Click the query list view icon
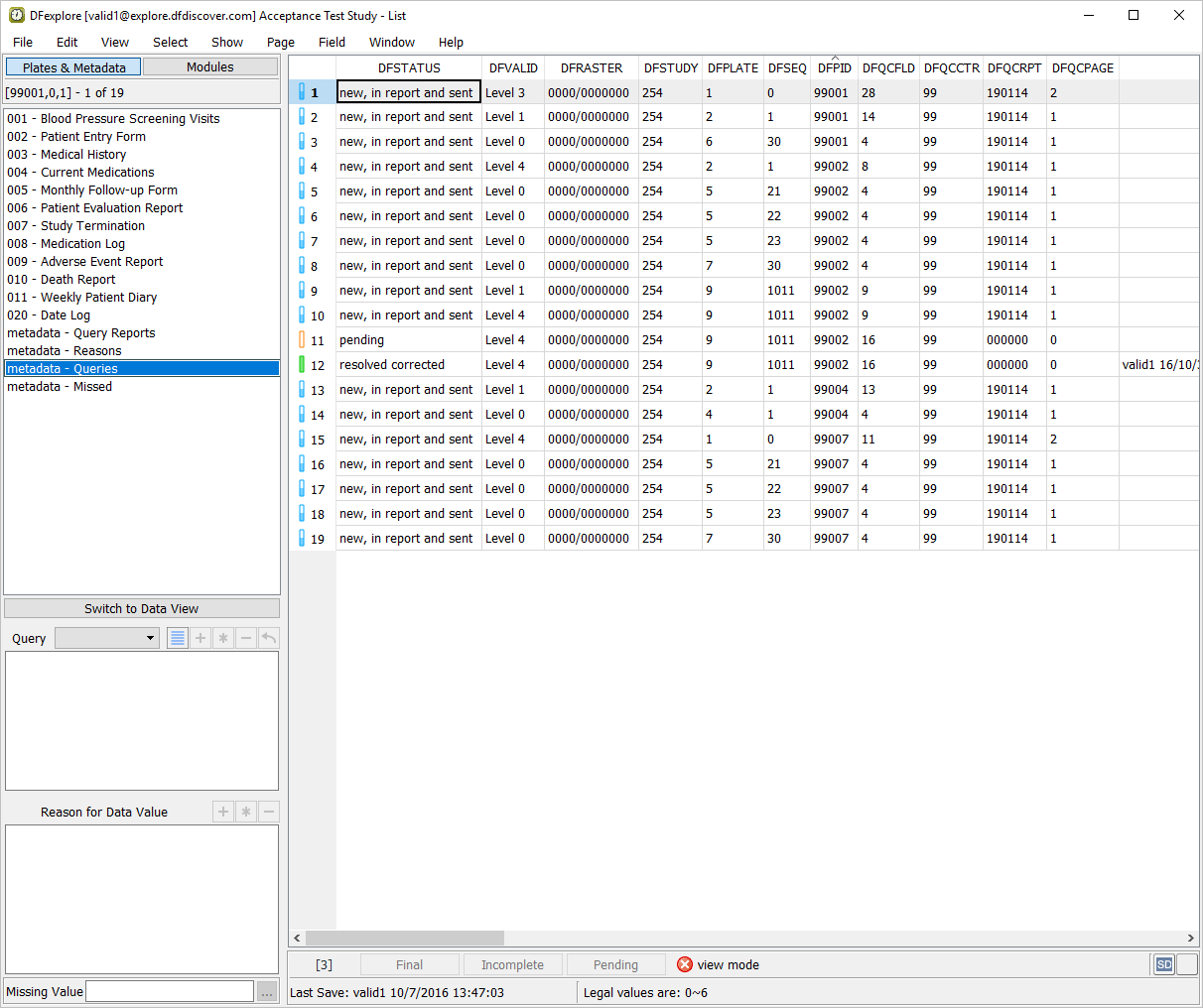This screenshot has width=1203, height=1008. point(178,638)
